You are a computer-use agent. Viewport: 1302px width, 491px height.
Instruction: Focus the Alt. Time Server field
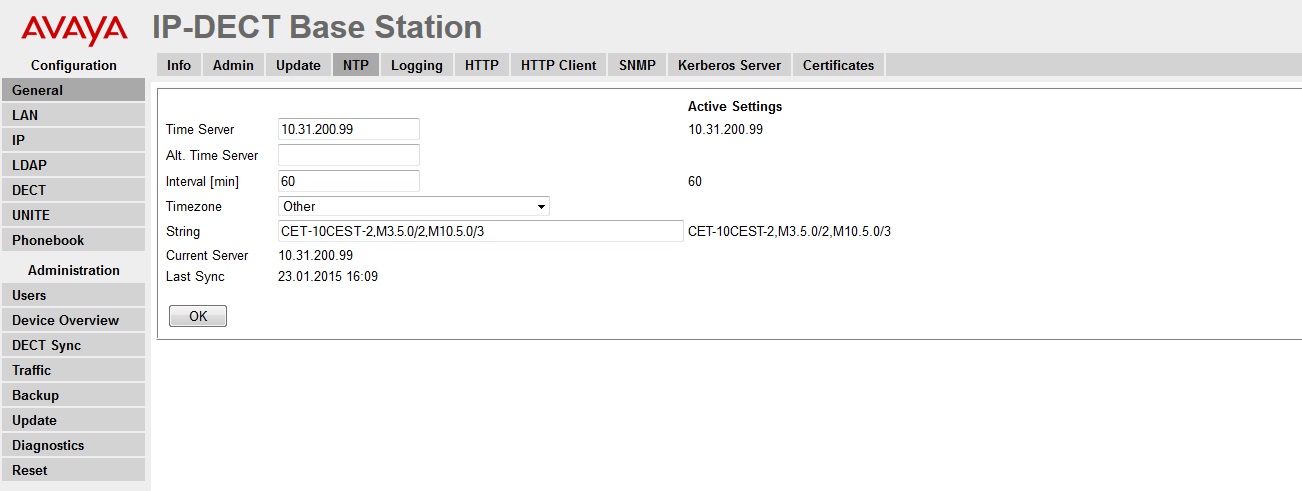(348, 155)
